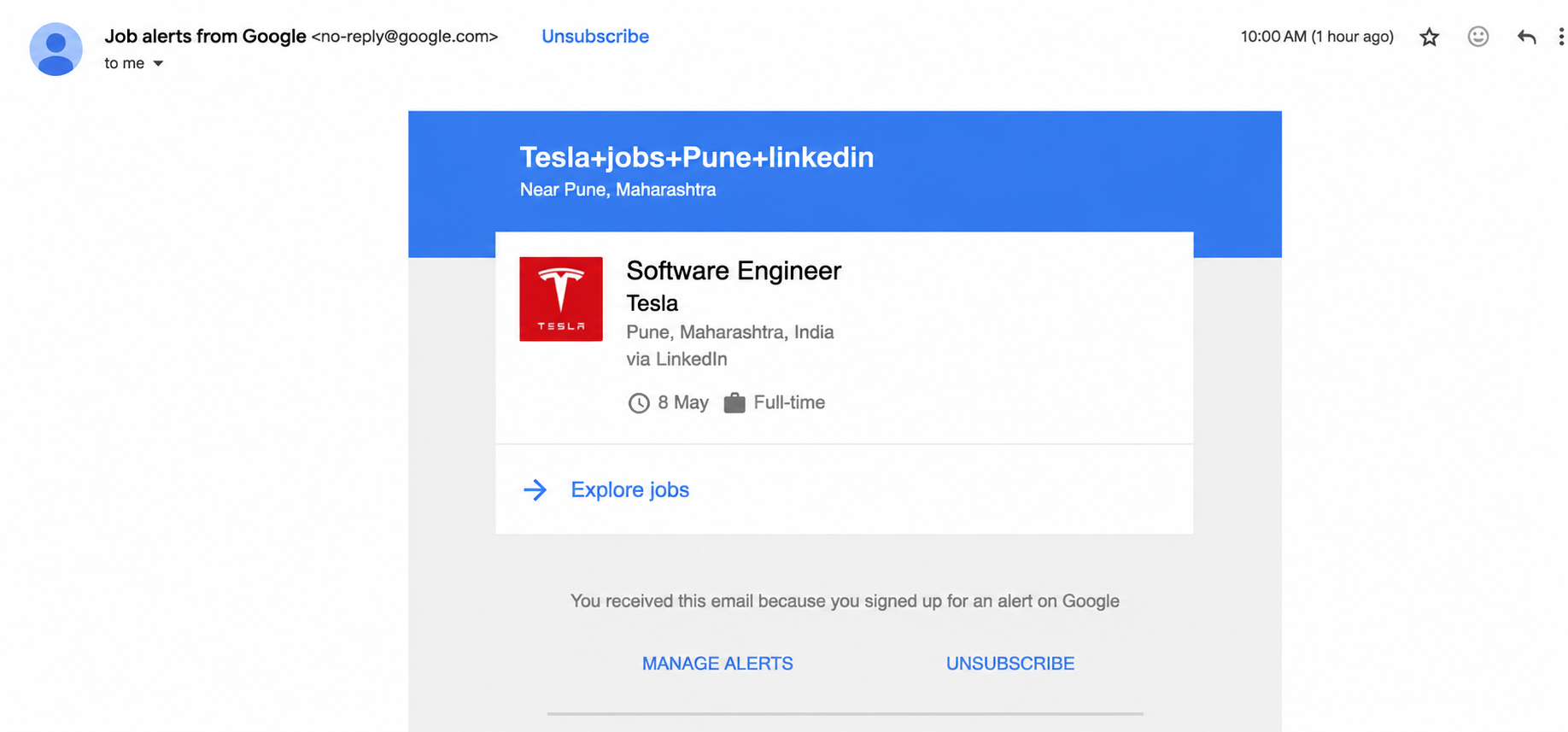
Task: Click the clock icon next to 8 May
Action: (639, 403)
